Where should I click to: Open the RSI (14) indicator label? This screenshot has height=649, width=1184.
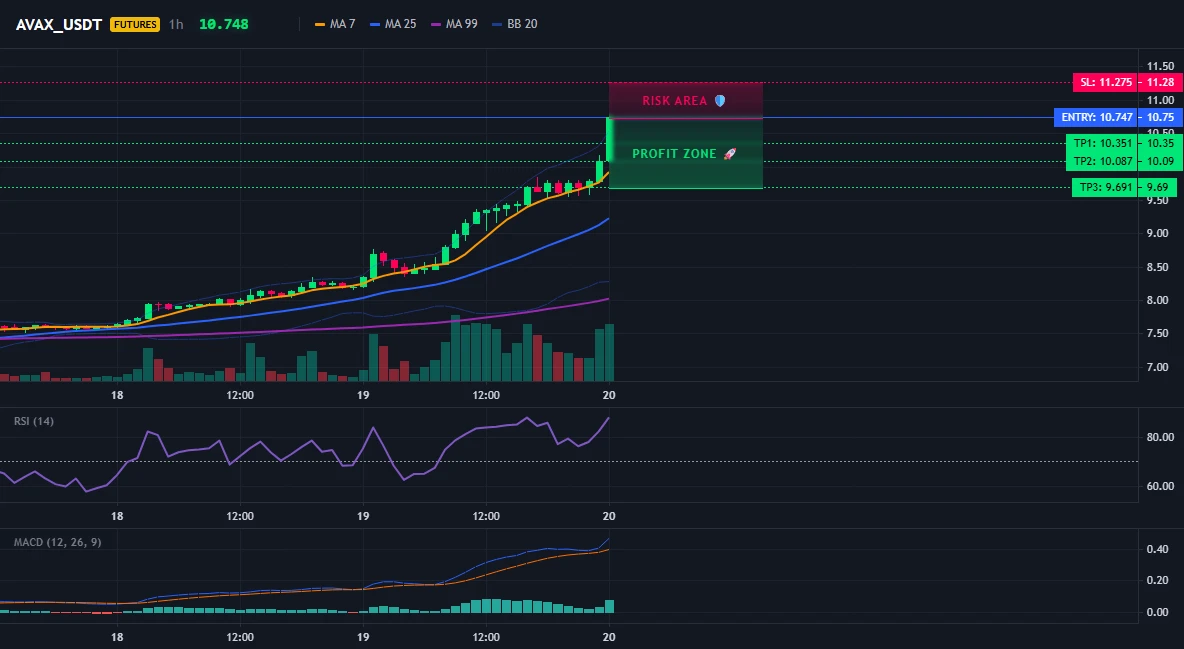[x=33, y=421]
